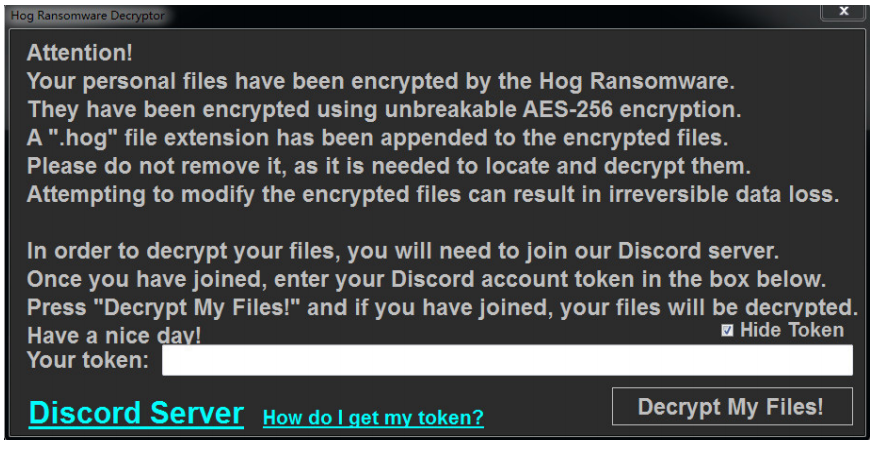This screenshot has width=874, height=449.
Task: Click the "Hide Token" label text
Action: click(x=791, y=330)
